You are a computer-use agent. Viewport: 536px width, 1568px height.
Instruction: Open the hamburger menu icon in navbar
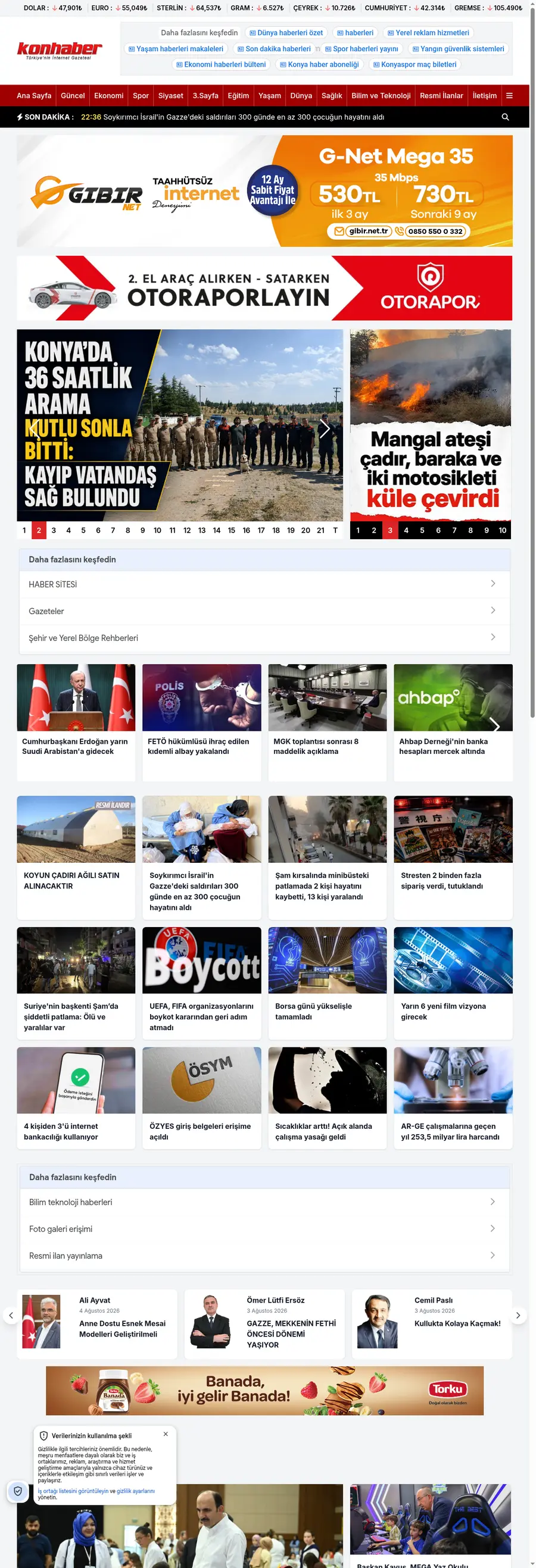click(509, 96)
